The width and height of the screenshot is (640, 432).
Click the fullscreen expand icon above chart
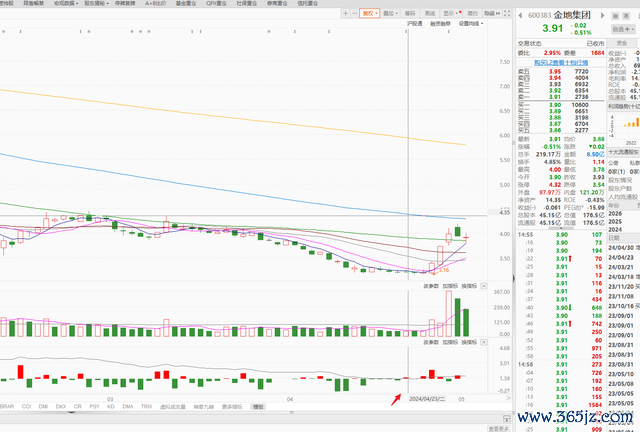[505, 15]
